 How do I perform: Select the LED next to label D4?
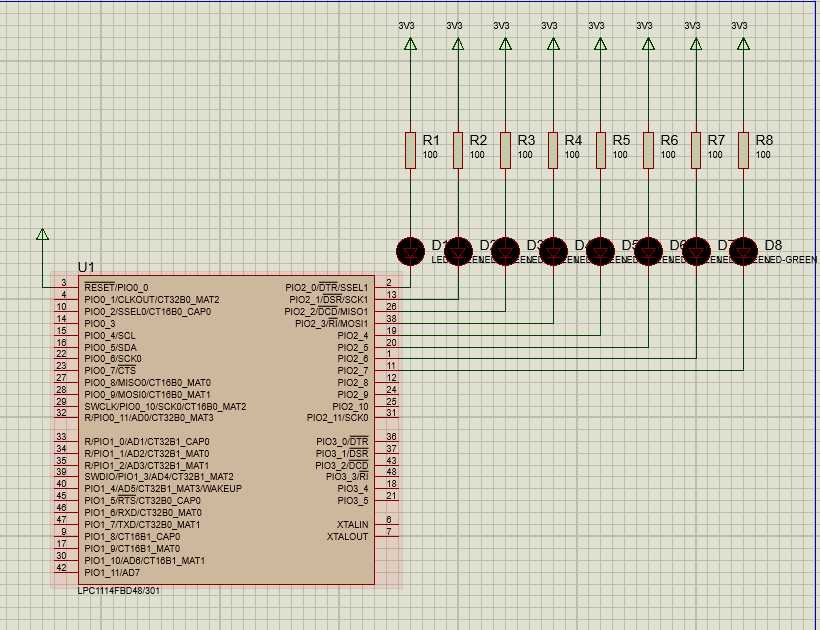pyautogui.click(x=553, y=251)
